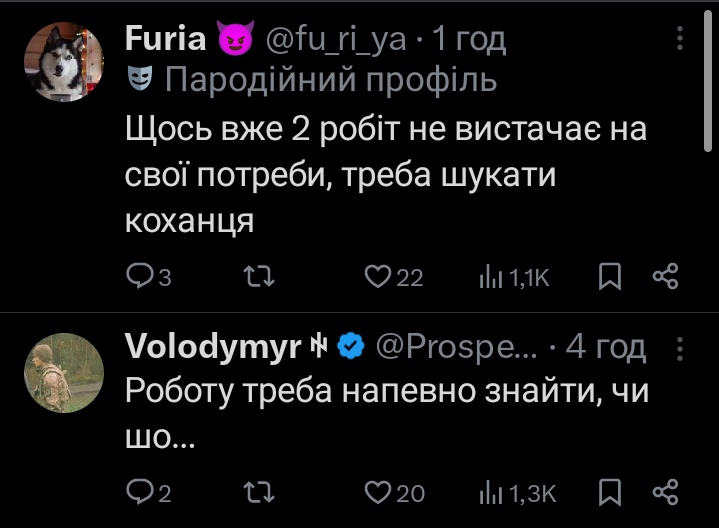This screenshot has width=719, height=528.
Task: Visit the @fu_ri_ya handle link
Action: 336,39
